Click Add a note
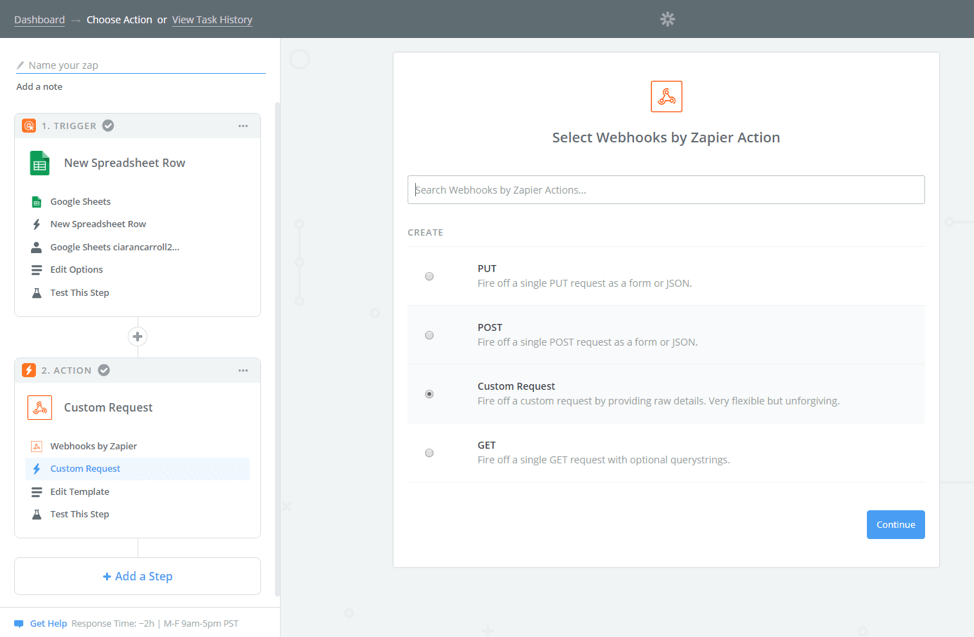The height and width of the screenshot is (637, 974). click(x=39, y=86)
